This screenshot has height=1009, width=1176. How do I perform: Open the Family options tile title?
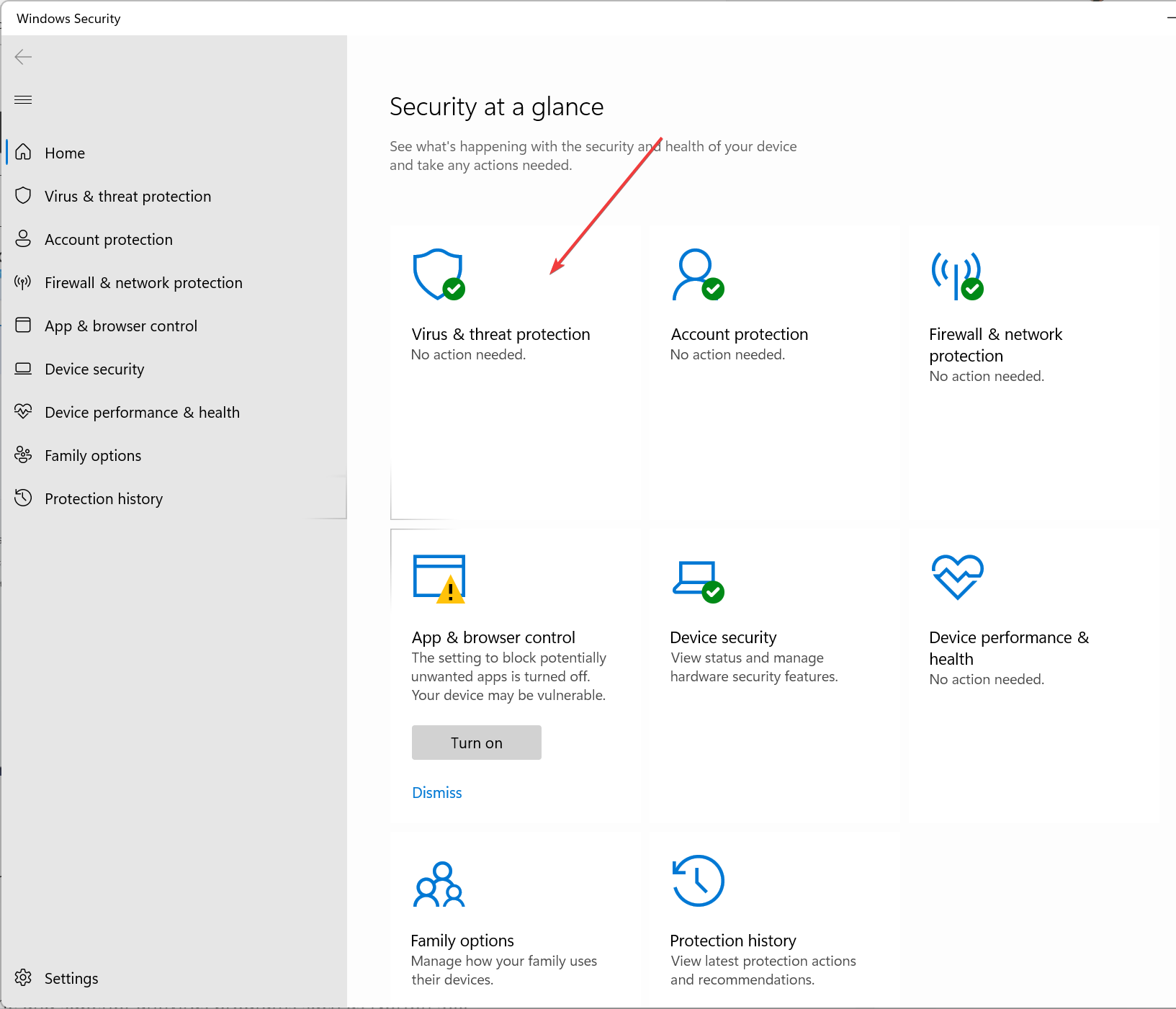coord(462,941)
